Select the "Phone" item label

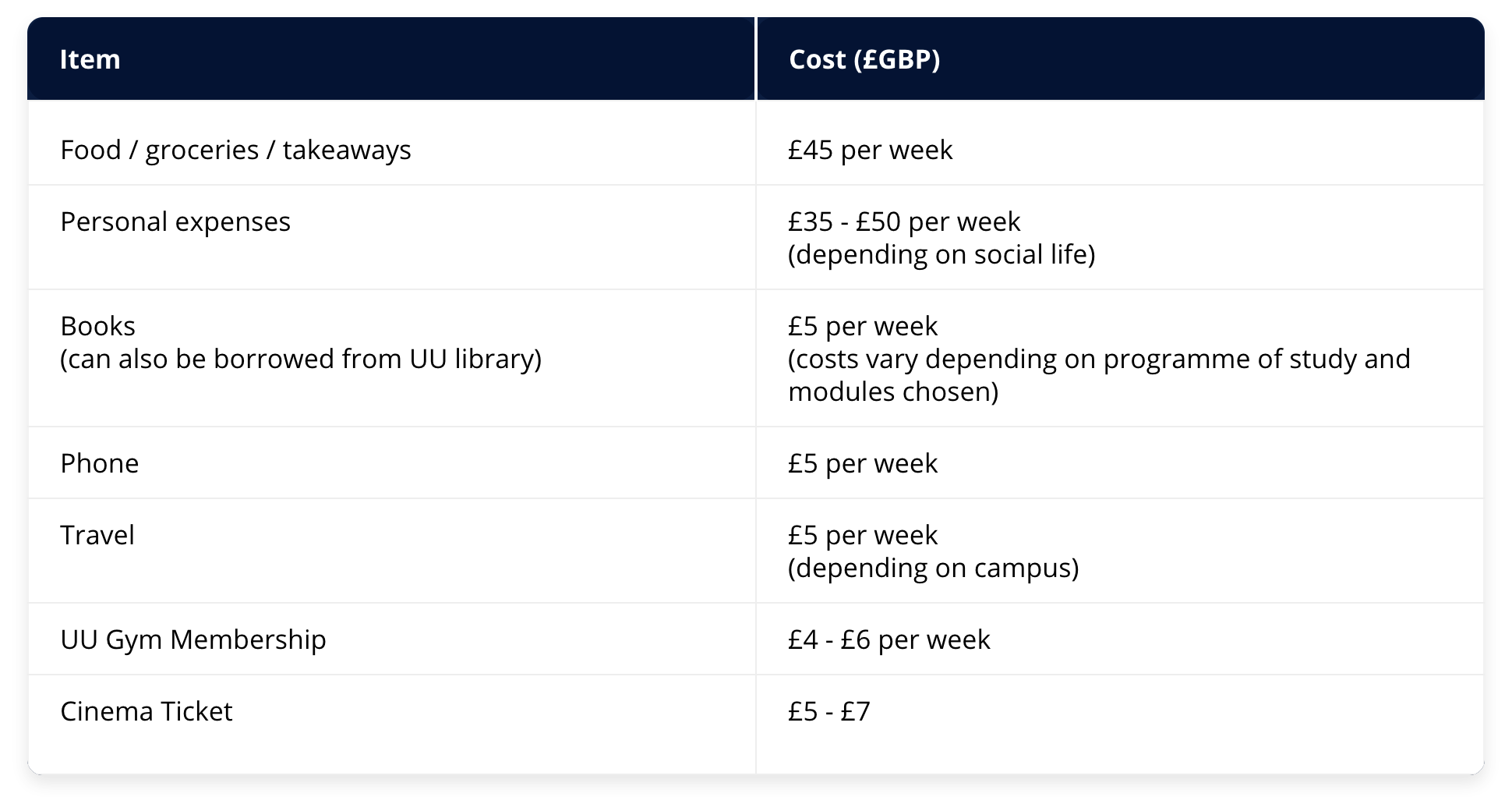tap(100, 463)
